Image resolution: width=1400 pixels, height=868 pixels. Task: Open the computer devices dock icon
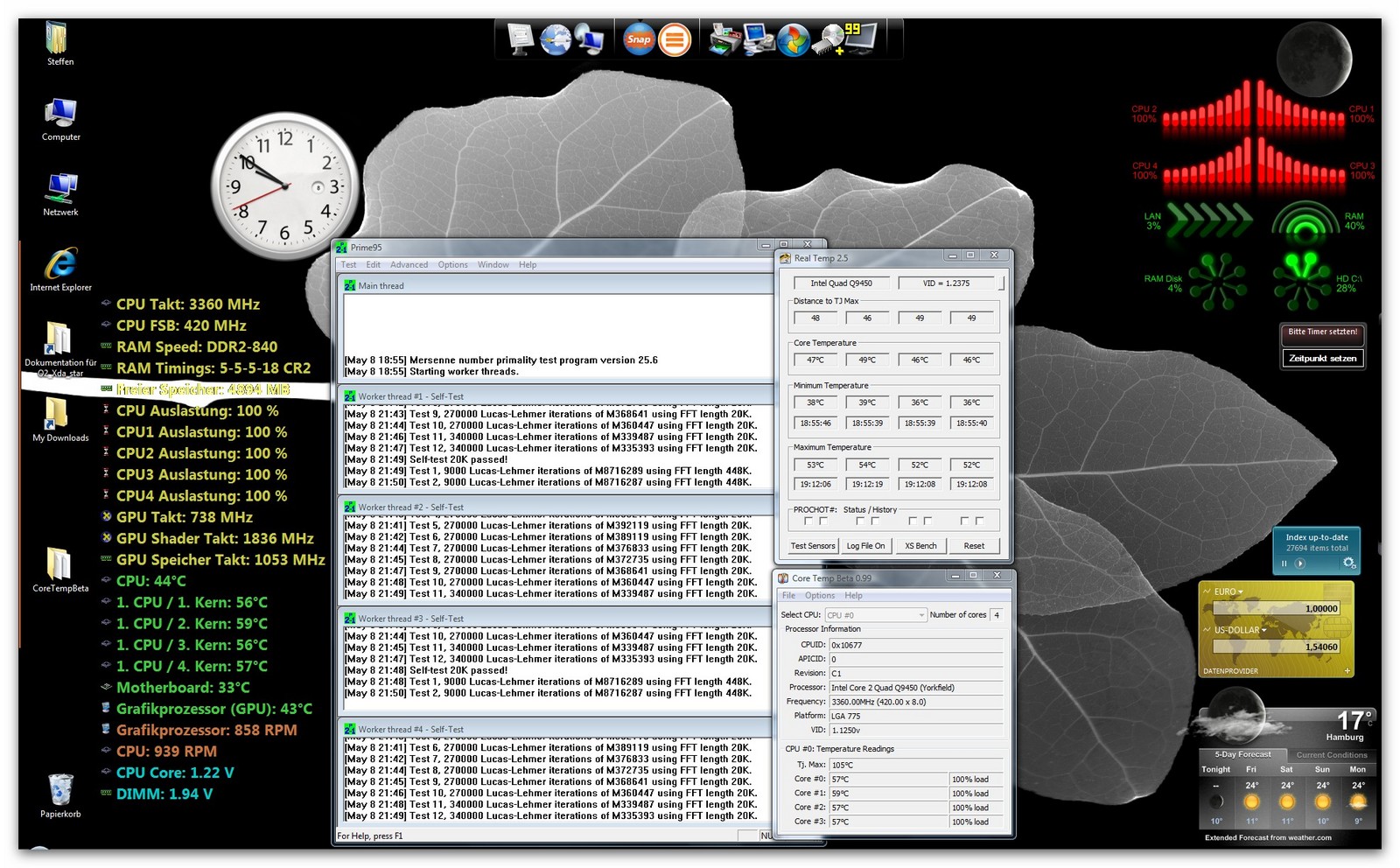pyautogui.click(x=759, y=40)
